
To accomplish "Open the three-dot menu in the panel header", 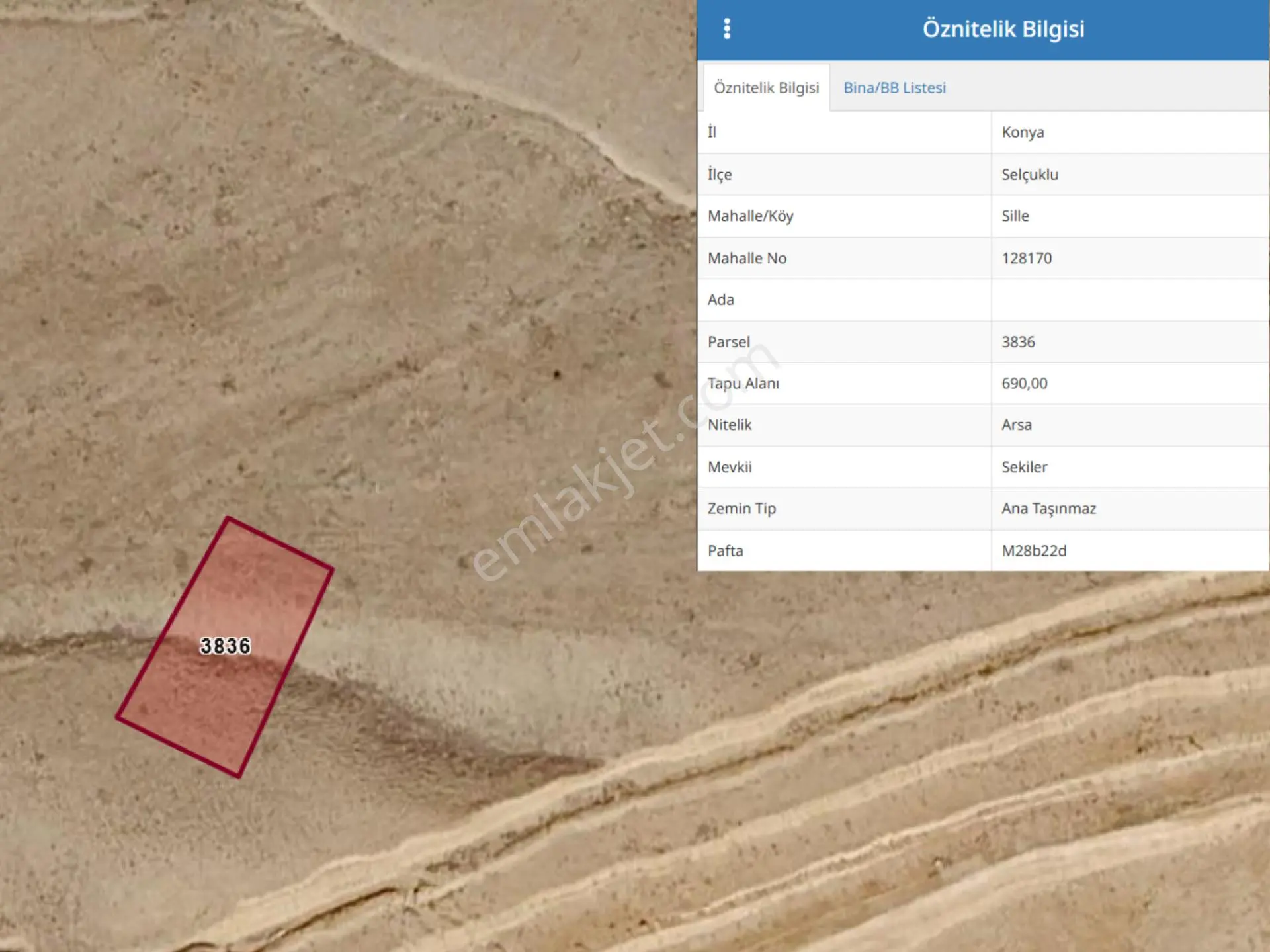I will [x=727, y=28].
